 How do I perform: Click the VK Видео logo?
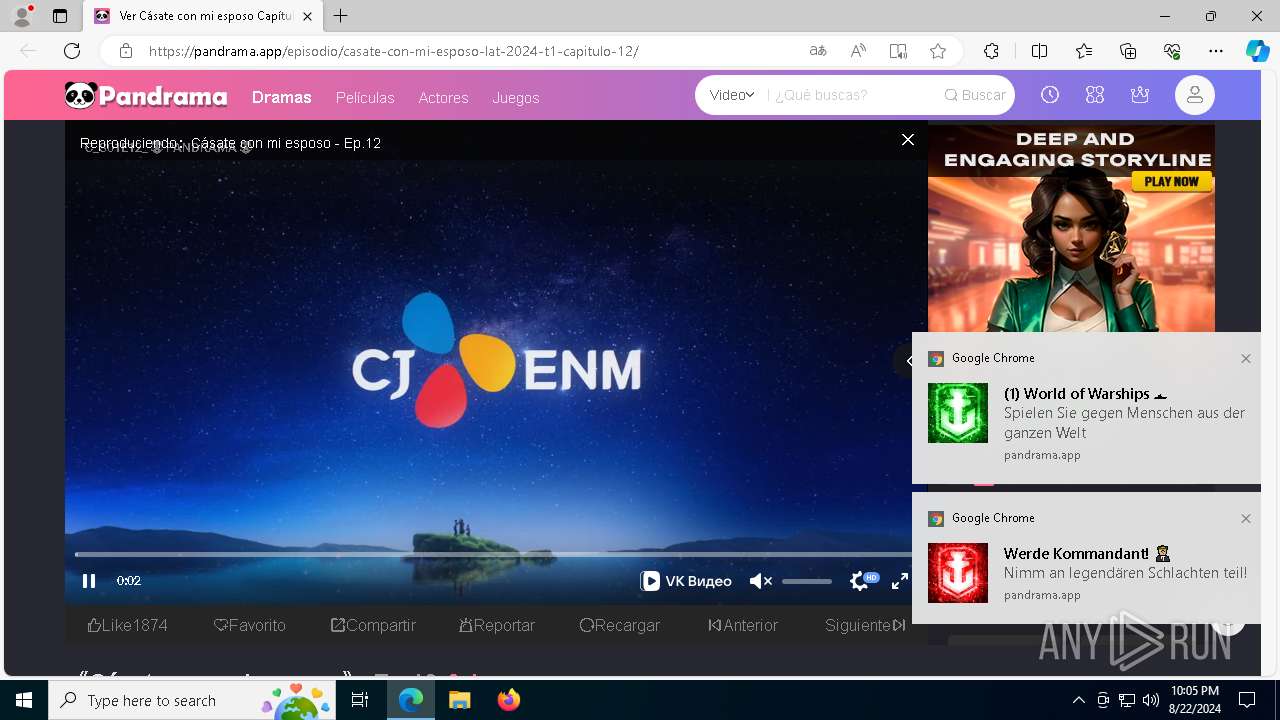coord(686,581)
